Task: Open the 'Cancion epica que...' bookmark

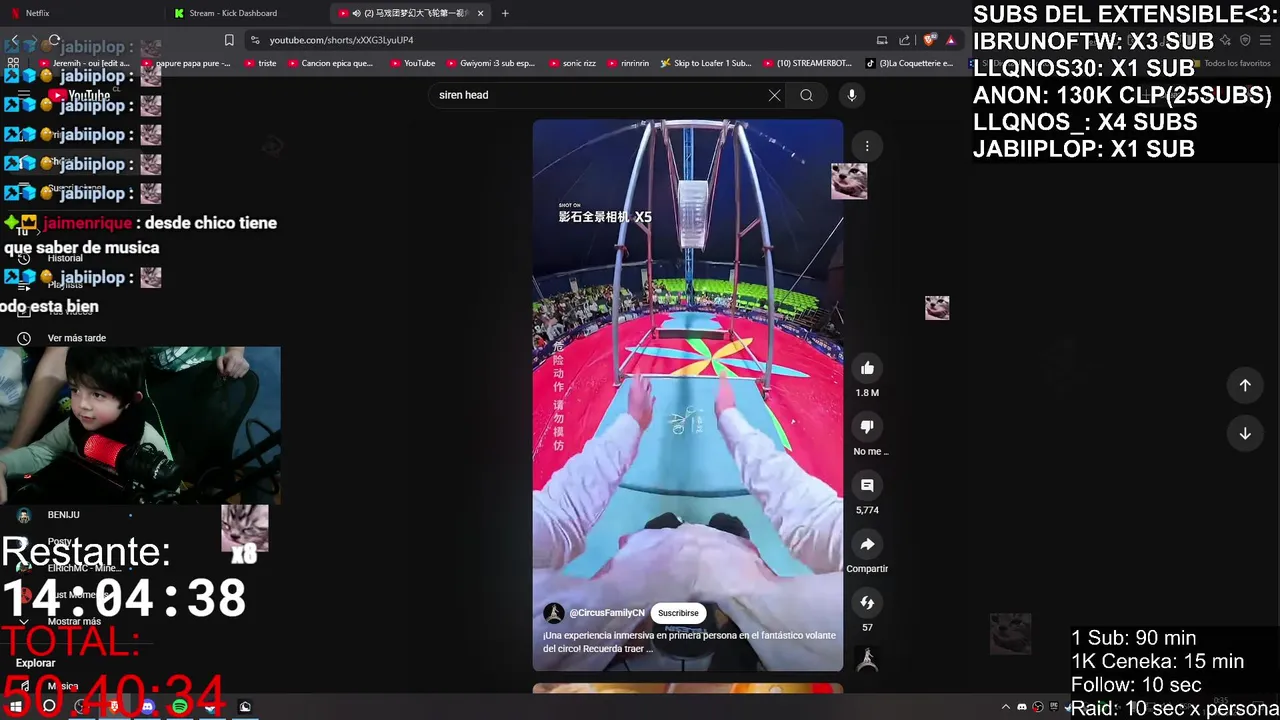Action: tap(329, 63)
